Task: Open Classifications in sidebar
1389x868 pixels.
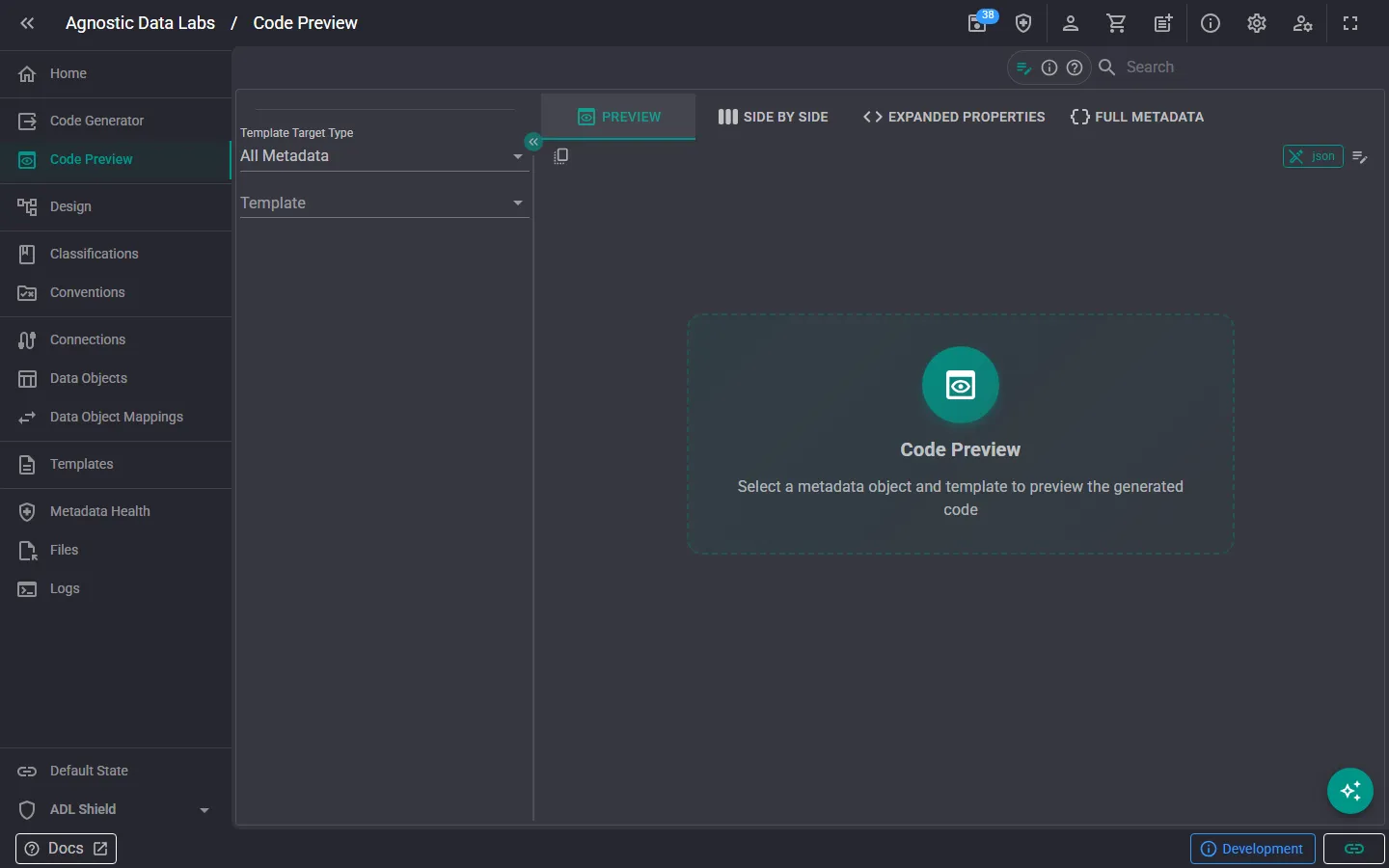Action: 116,254
